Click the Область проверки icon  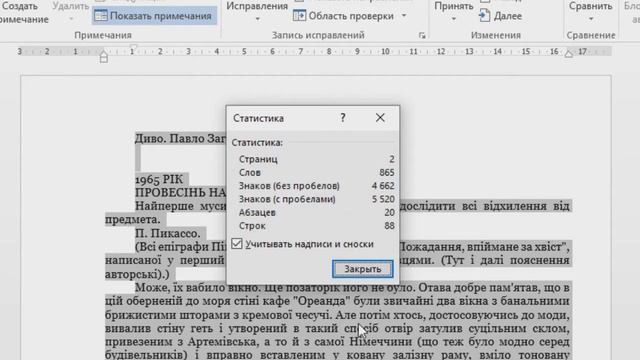coord(299,16)
